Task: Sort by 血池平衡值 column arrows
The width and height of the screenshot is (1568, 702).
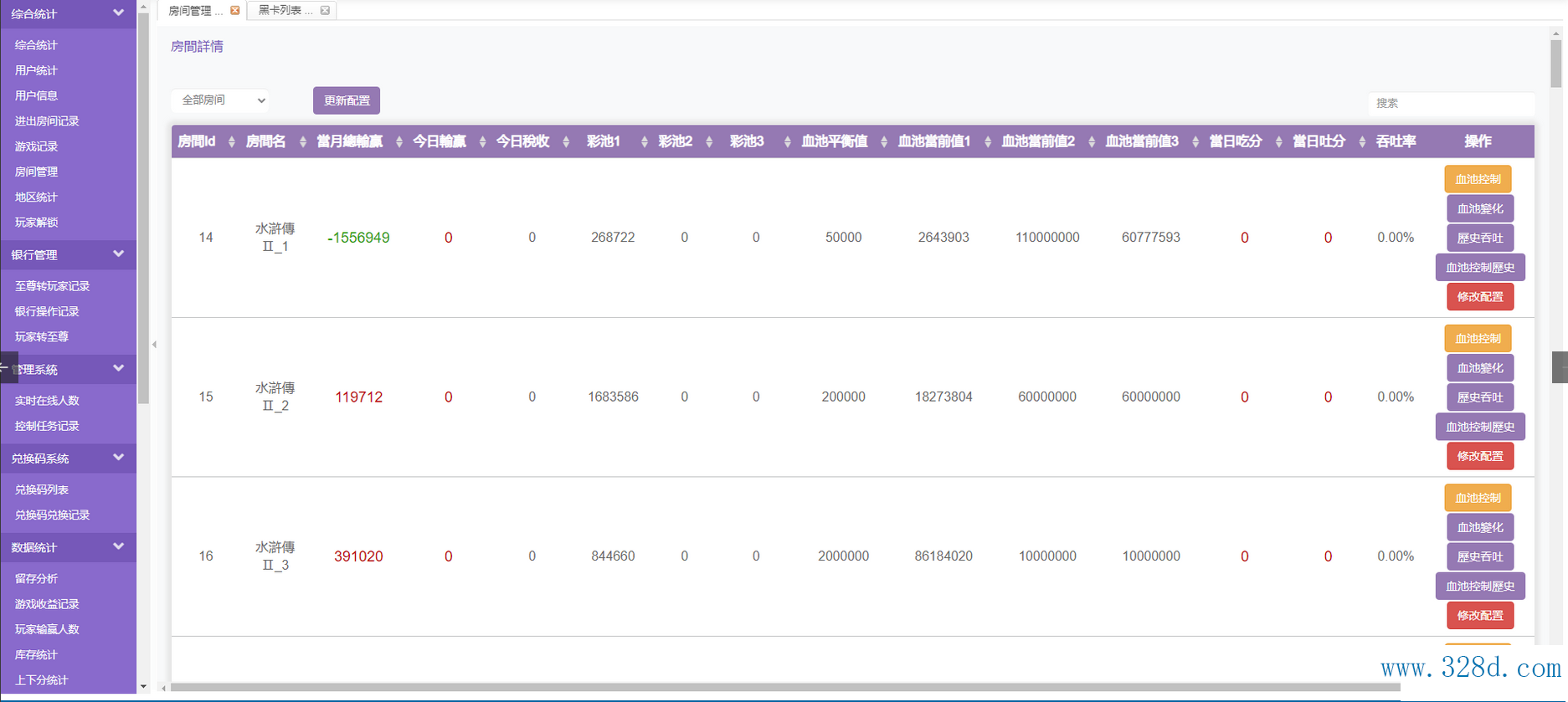Action: click(x=884, y=142)
